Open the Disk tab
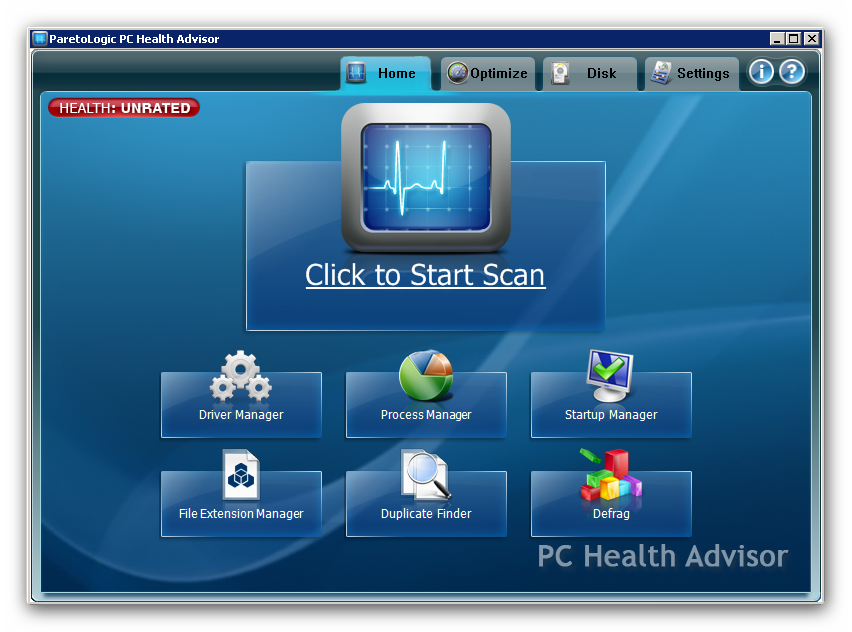Image resolution: width=852 pixels, height=632 pixels. [589, 73]
